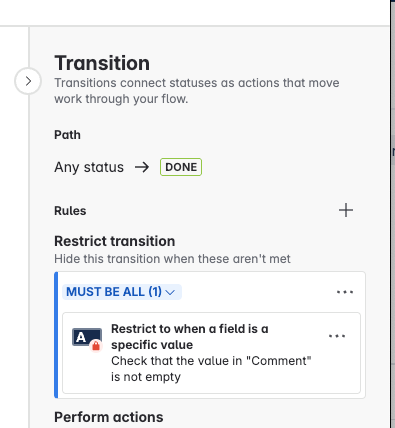Screen dimensions: 395x428
Task: Click the locked field rule icon
Action: (87, 340)
